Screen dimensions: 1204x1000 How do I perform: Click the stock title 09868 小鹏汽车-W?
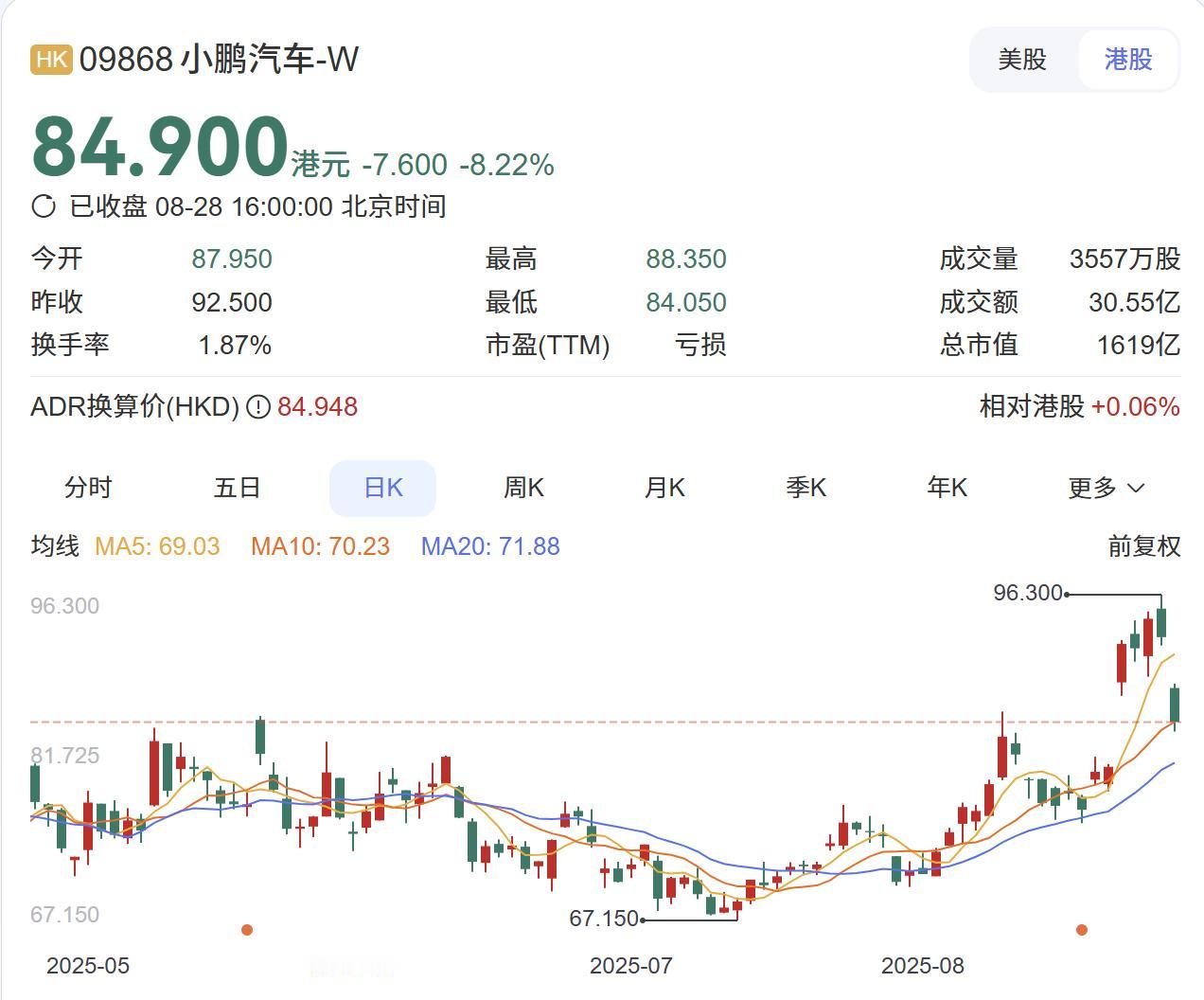[219, 60]
